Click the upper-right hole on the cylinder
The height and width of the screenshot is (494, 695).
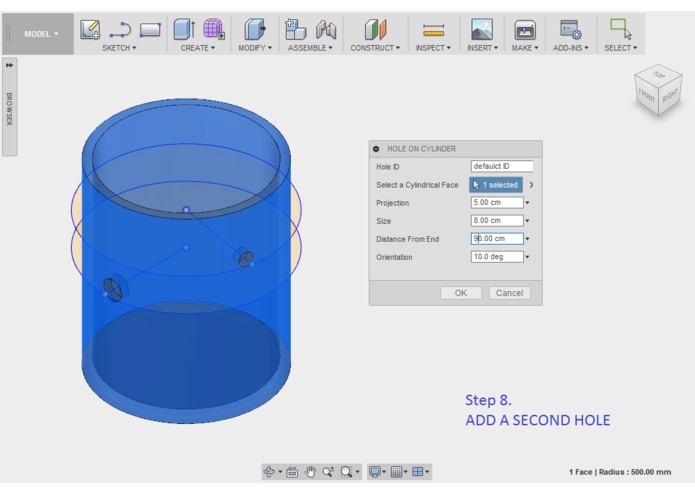tap(245, 257)
